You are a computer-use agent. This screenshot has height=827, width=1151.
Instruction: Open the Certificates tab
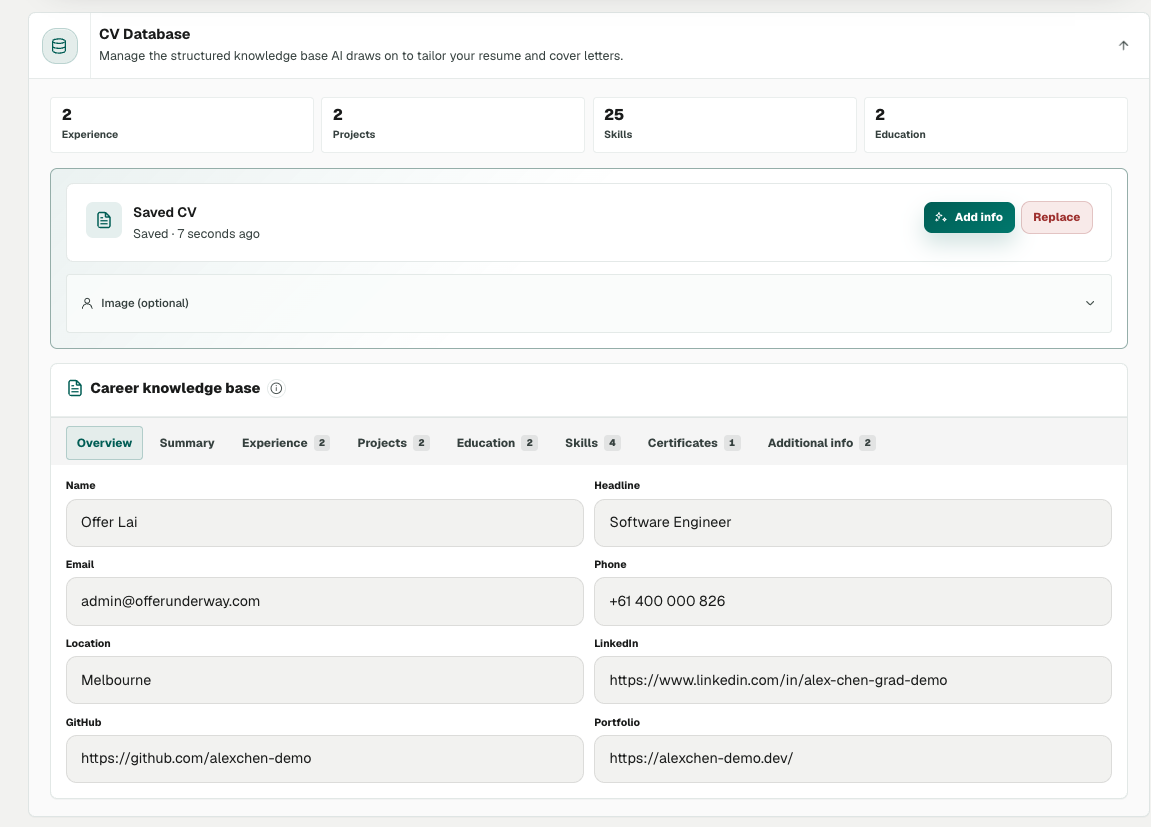pyautogui.click(x=694, y=443)
